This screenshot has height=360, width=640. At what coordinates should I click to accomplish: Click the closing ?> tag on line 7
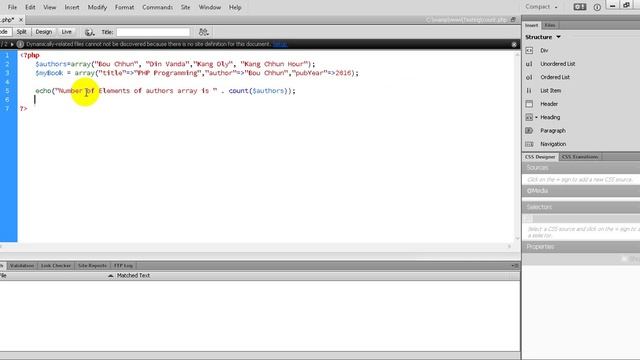tap(24, 109)
